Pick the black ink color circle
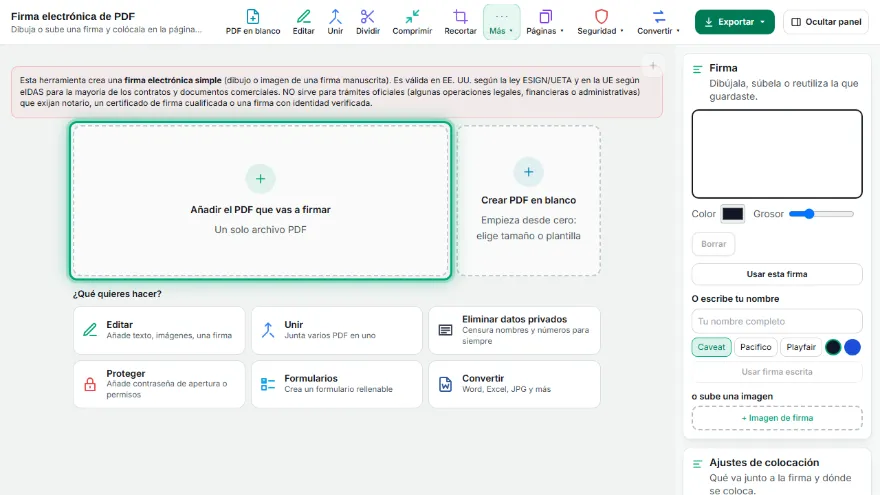880x495 pixels. coord(833,347)
